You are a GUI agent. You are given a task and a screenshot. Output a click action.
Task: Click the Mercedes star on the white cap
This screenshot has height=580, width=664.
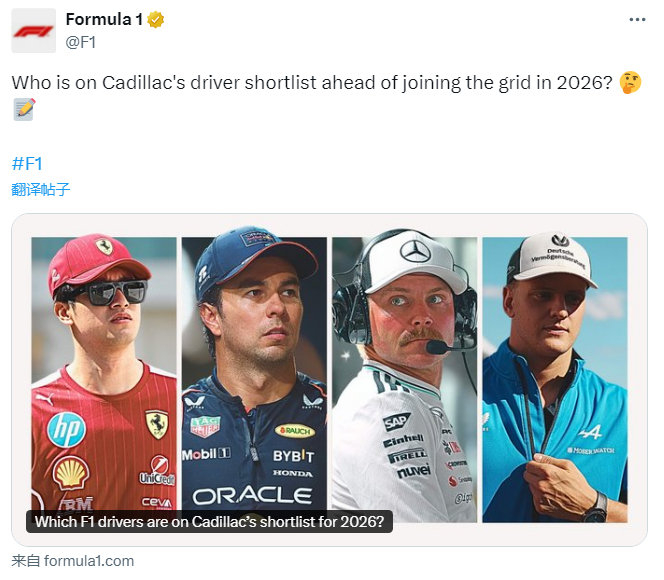tap(415, 250)
